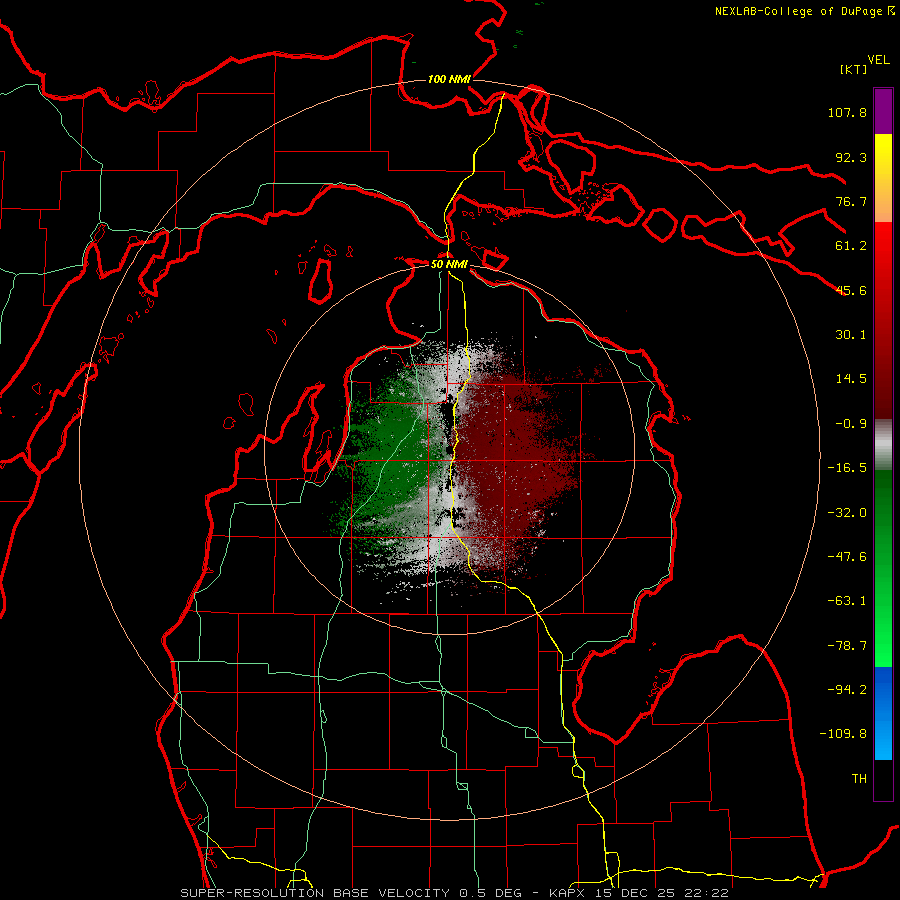
Task: Click the TH legend label
Action: point(859,779)
